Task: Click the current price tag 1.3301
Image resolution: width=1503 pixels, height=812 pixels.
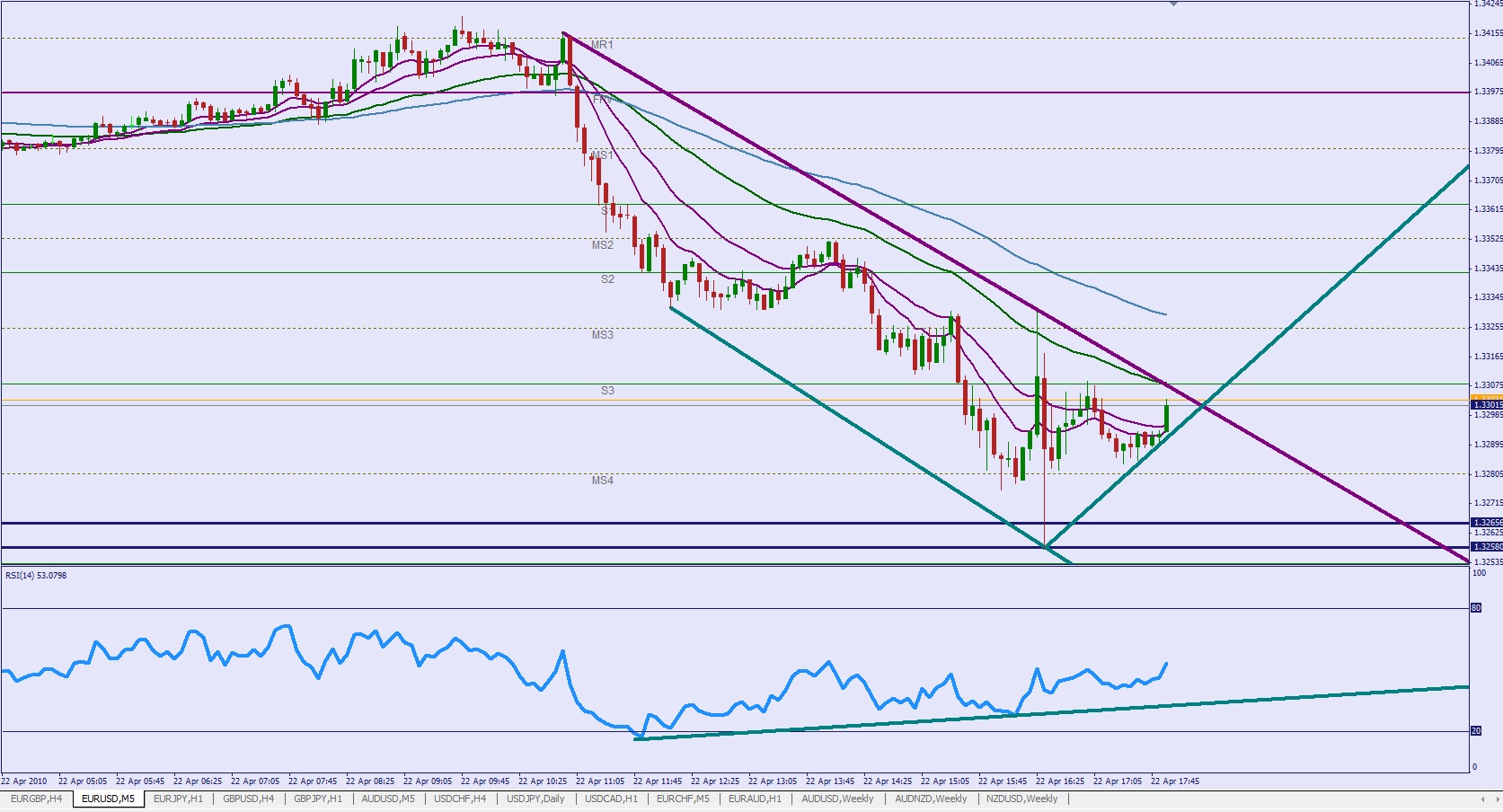Action: tap(1487, 405)
